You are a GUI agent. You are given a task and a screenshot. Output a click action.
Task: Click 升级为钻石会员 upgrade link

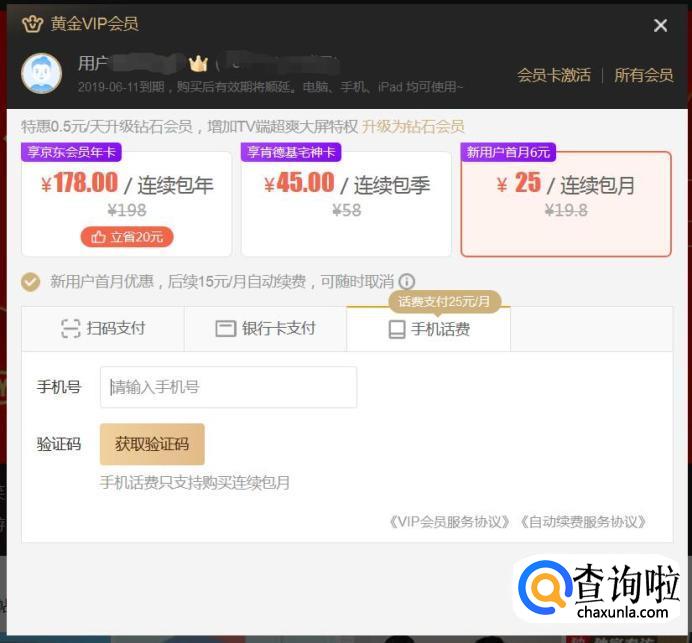(413, 127)
